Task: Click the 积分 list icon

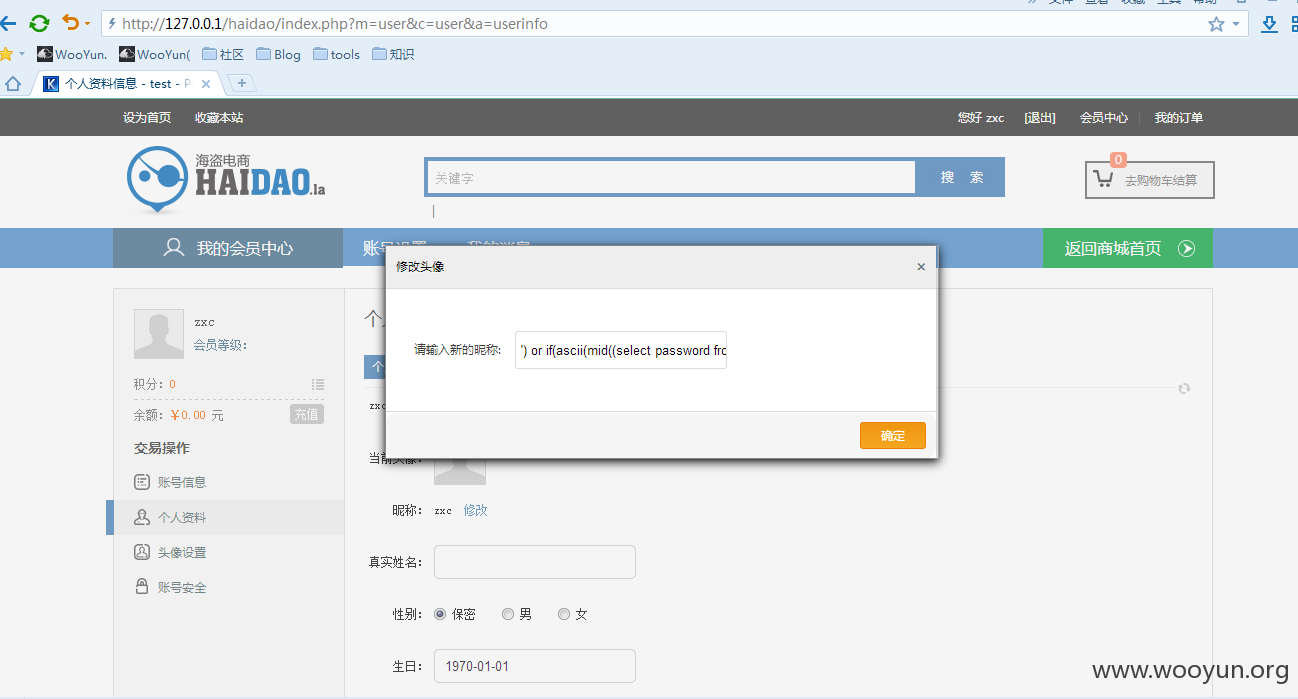Action: 318,384
